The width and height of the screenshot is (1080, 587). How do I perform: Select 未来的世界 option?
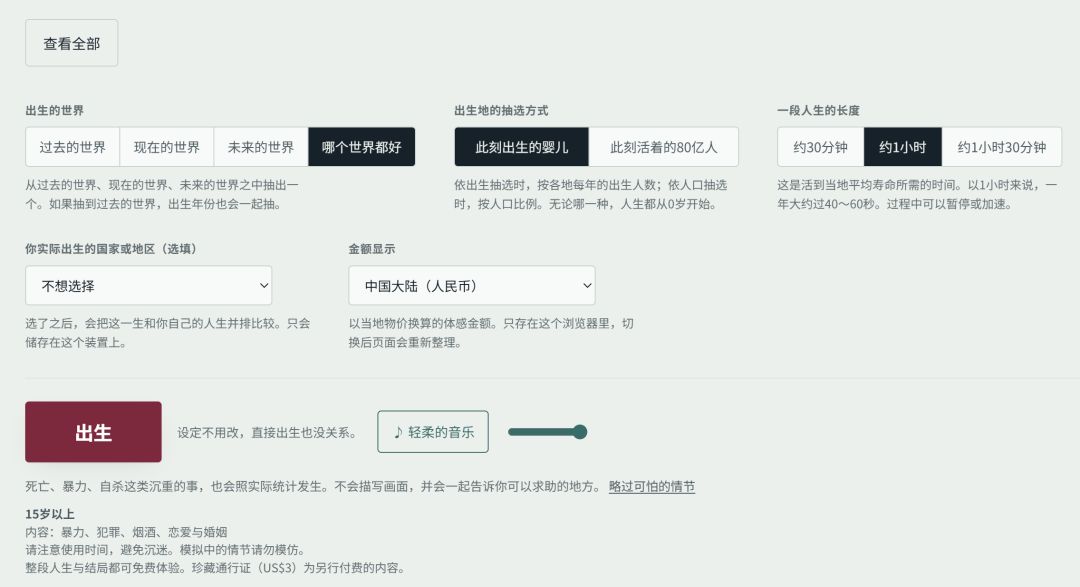tap(261, 147)
